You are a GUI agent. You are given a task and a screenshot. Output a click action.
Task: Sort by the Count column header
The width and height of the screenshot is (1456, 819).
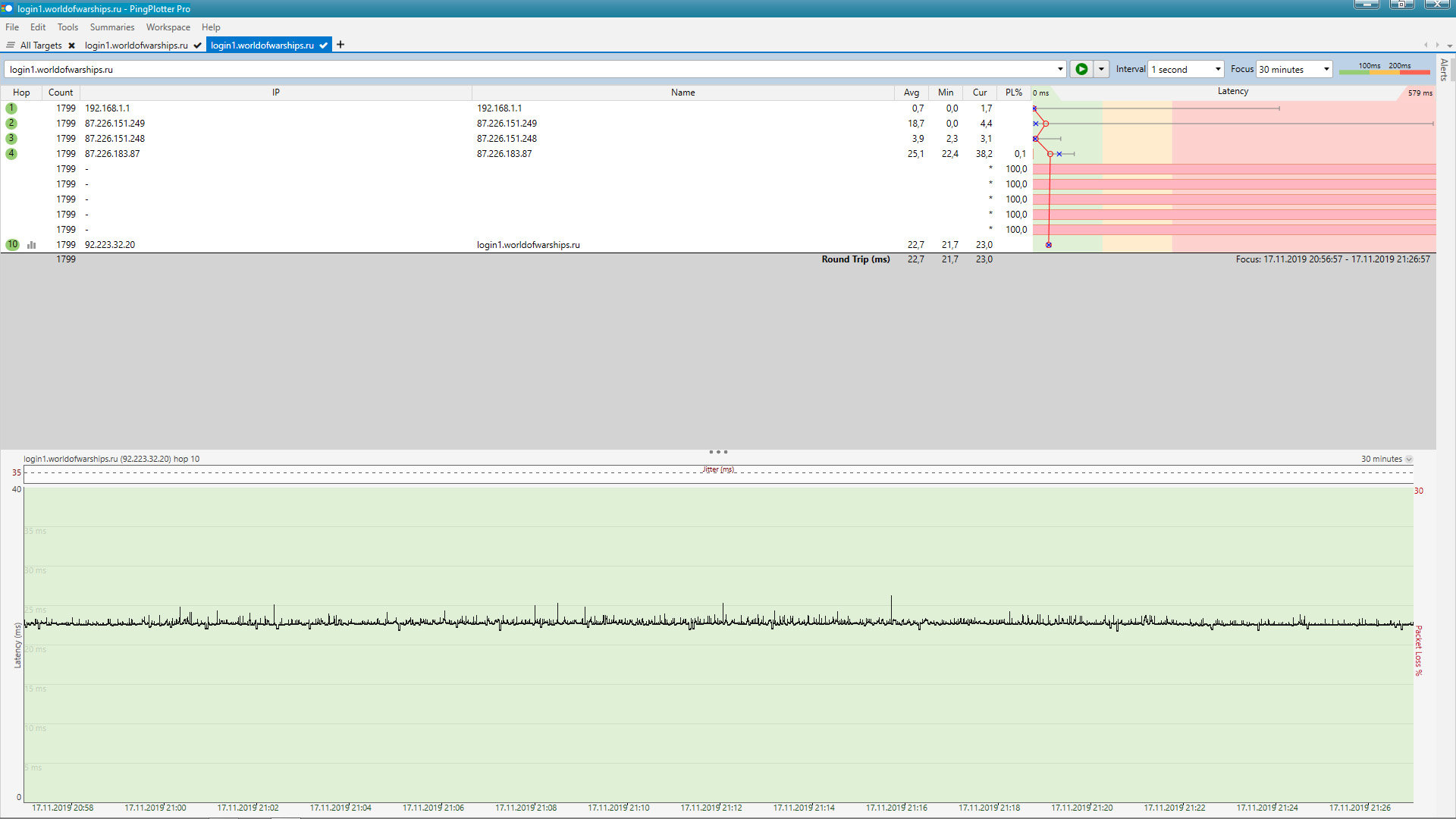(61, 93)
